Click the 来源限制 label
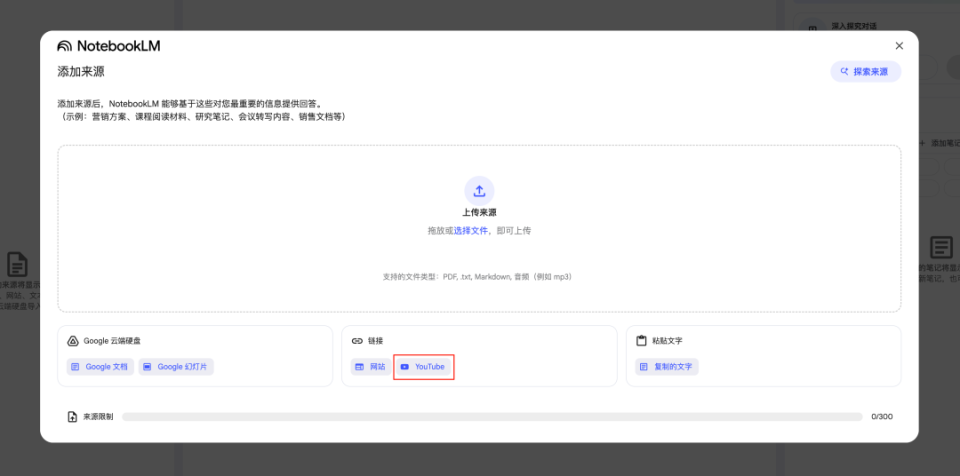This screenshot has height=476, width=960. 98,417
